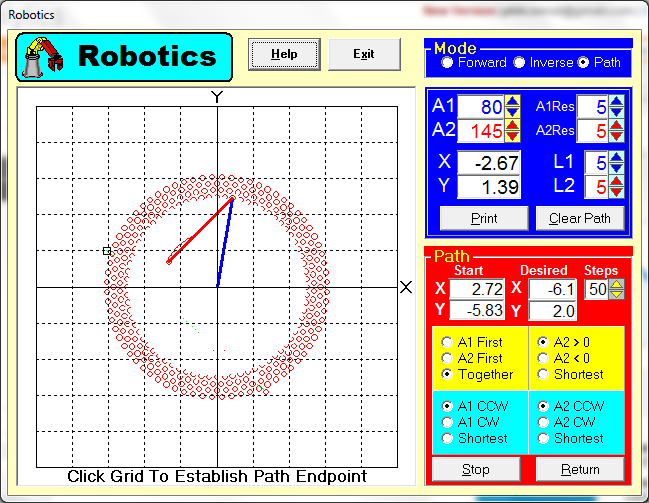The image size is (649, 503).
Task: Increase the path Steps spinner
Action: click(616, 284)
